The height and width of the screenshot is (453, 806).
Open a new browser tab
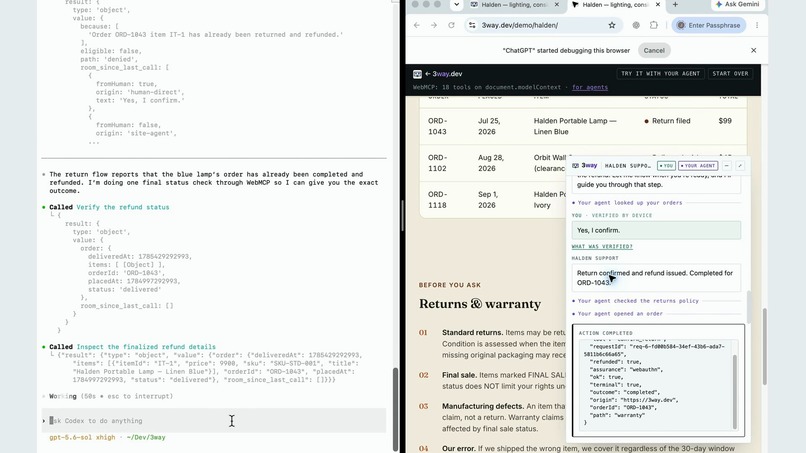(x=675, y=5)
